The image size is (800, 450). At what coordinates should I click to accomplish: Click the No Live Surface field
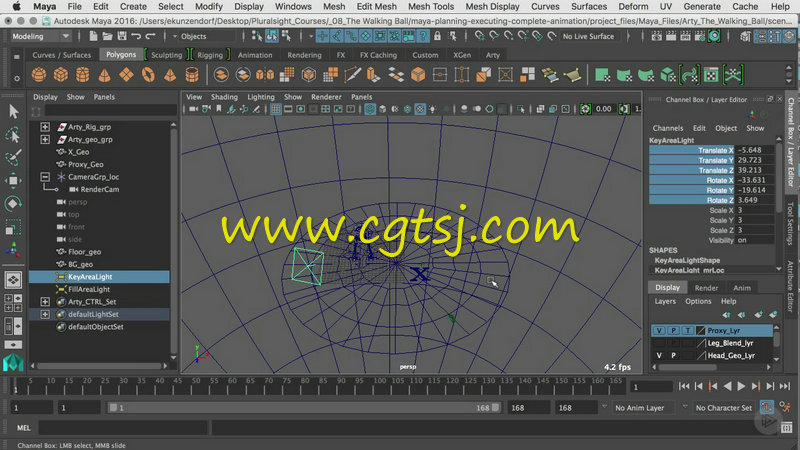(x=591, y=36)
